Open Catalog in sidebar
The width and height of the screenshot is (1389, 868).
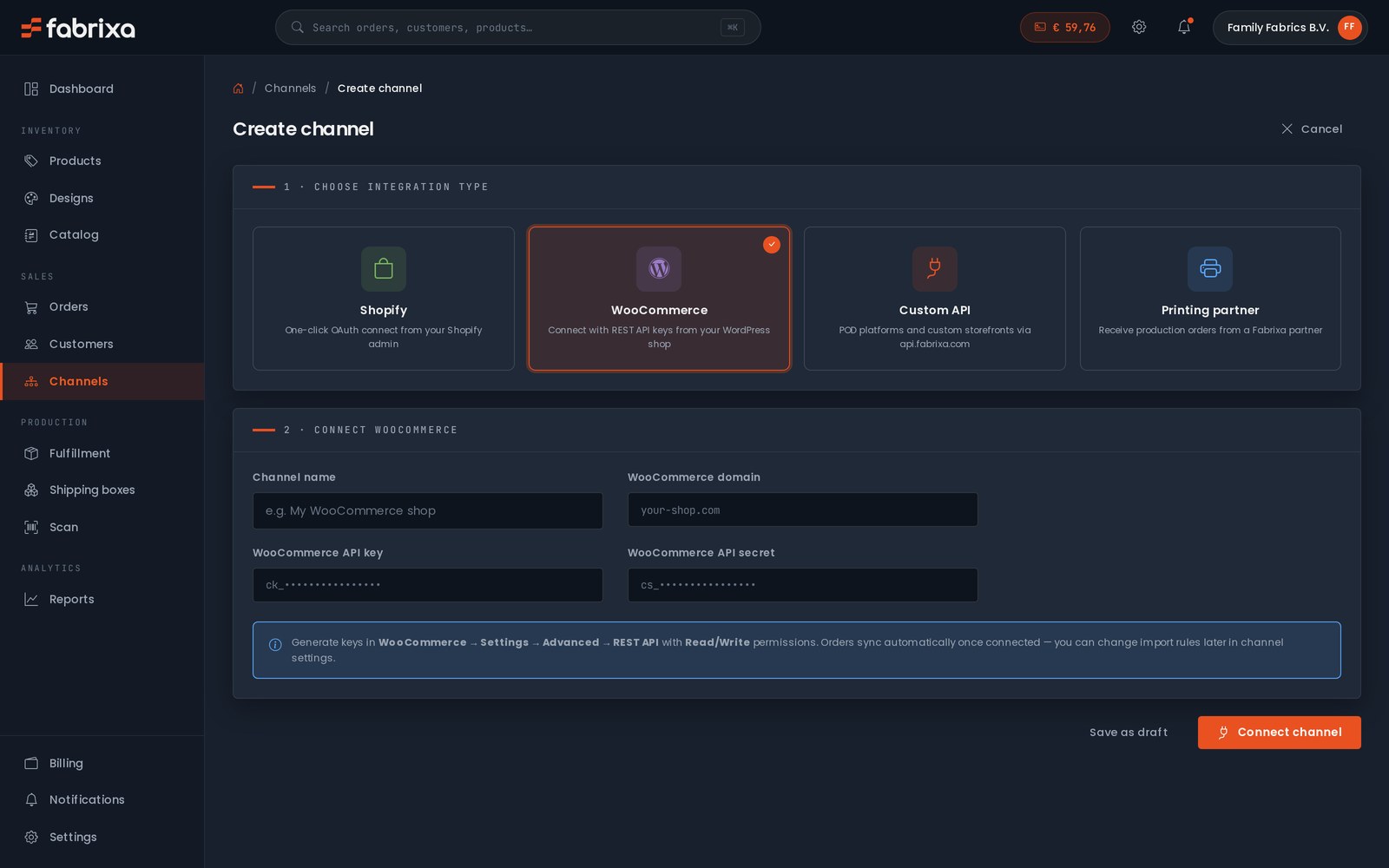click(x=102, y=234)
